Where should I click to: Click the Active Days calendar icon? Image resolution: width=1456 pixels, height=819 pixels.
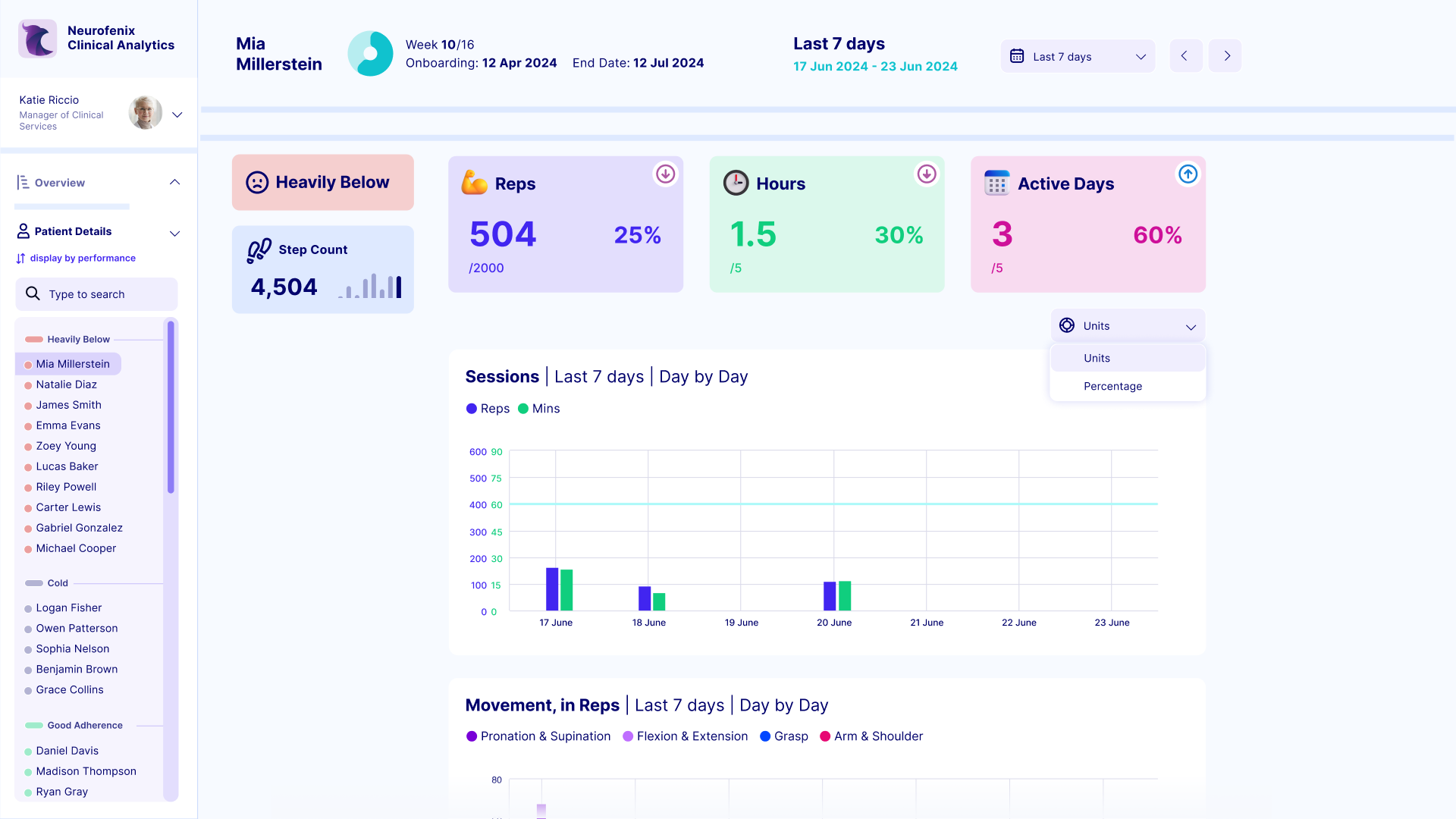pos(996,183)
